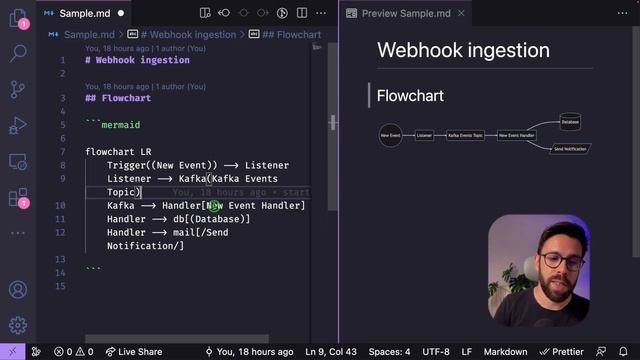Click the horizontal scrollbar of the editor
Viewport: 640px width, 360px height.
click(x=177, y=338)
